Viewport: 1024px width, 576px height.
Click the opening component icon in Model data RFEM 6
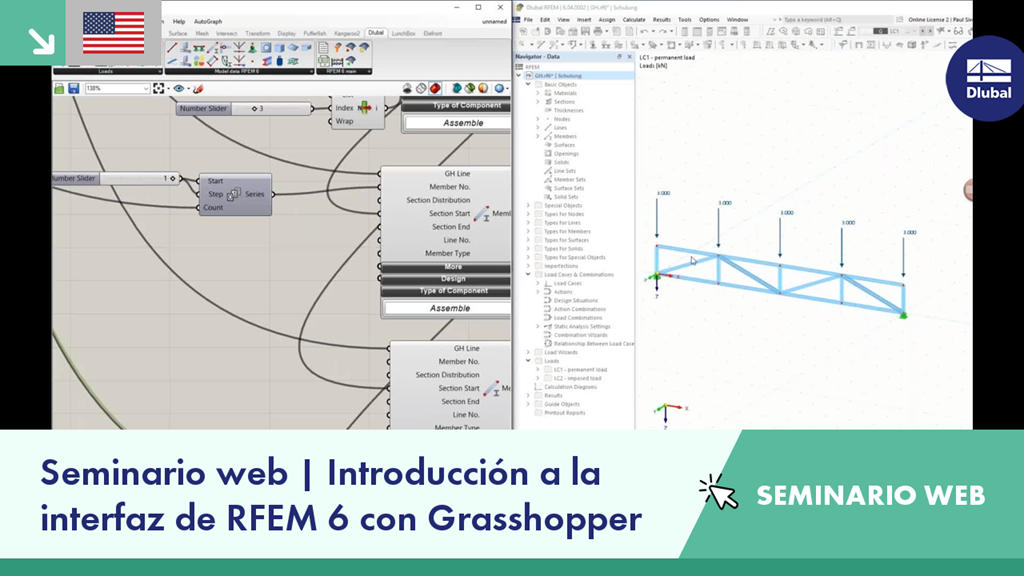[266, 48]
